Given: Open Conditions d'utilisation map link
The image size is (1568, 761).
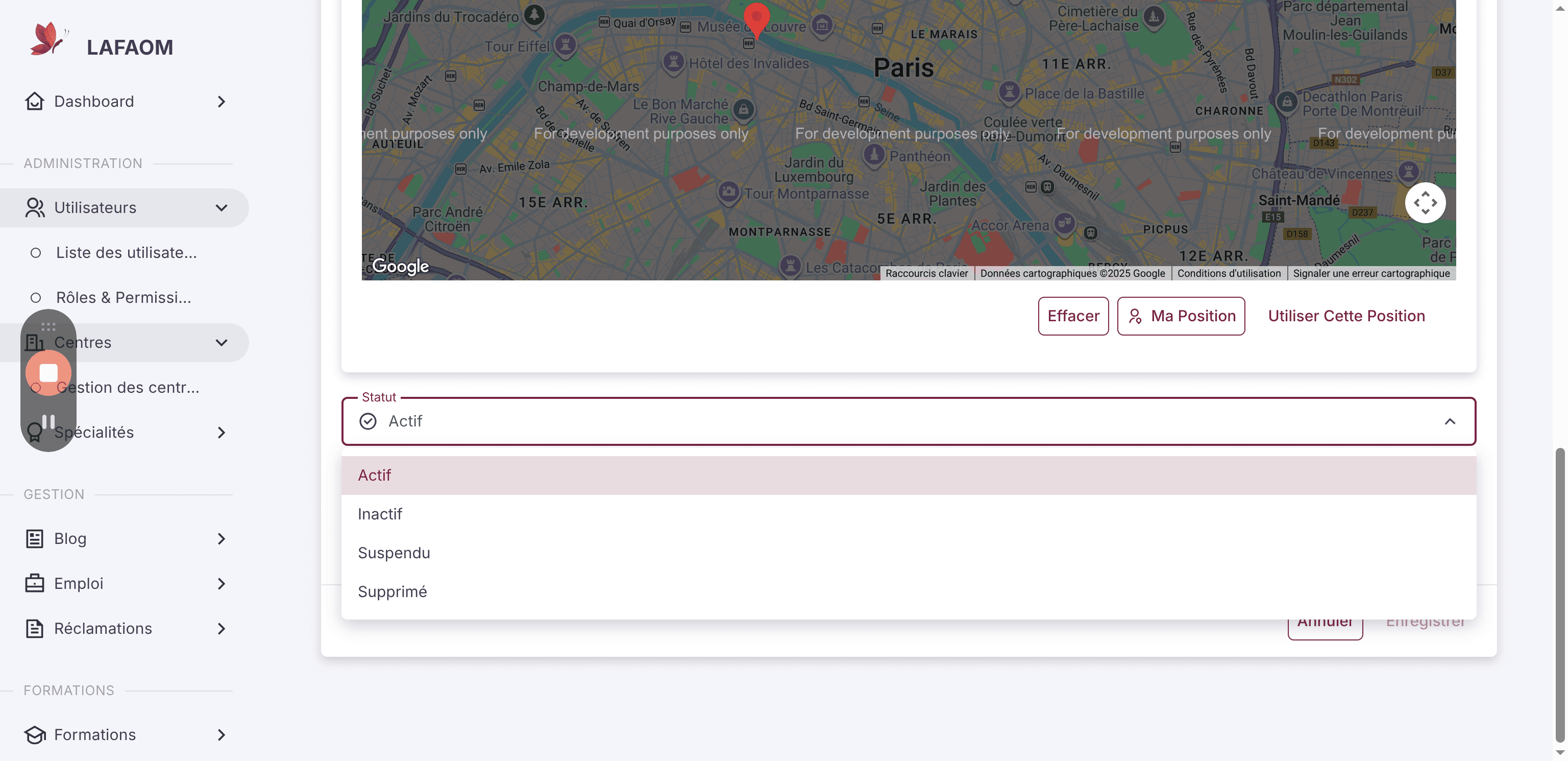Looking at the screenshot, I should 1229,274.
